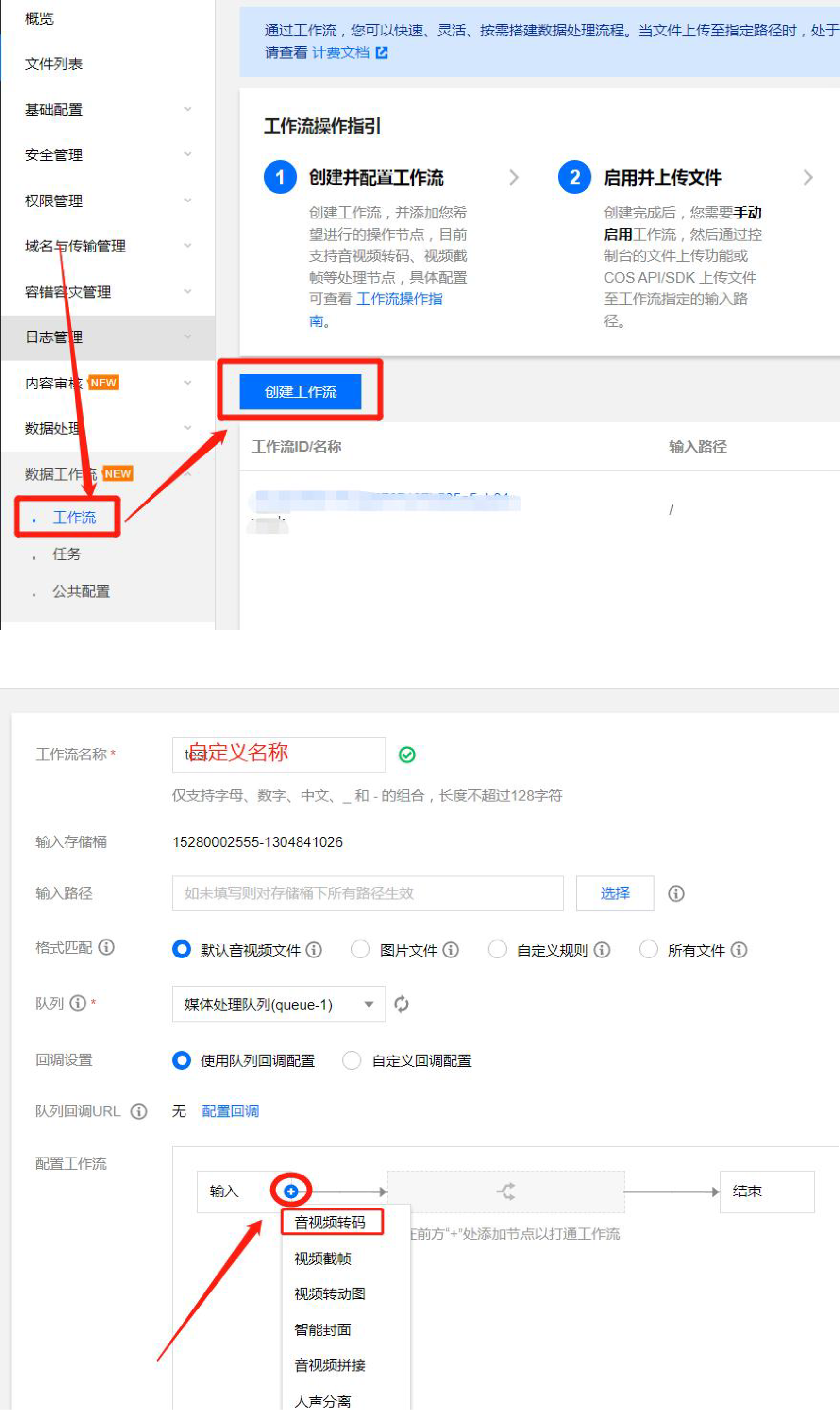Click the 选择 path button
The image size is (840, 1410).
point(615,894)
